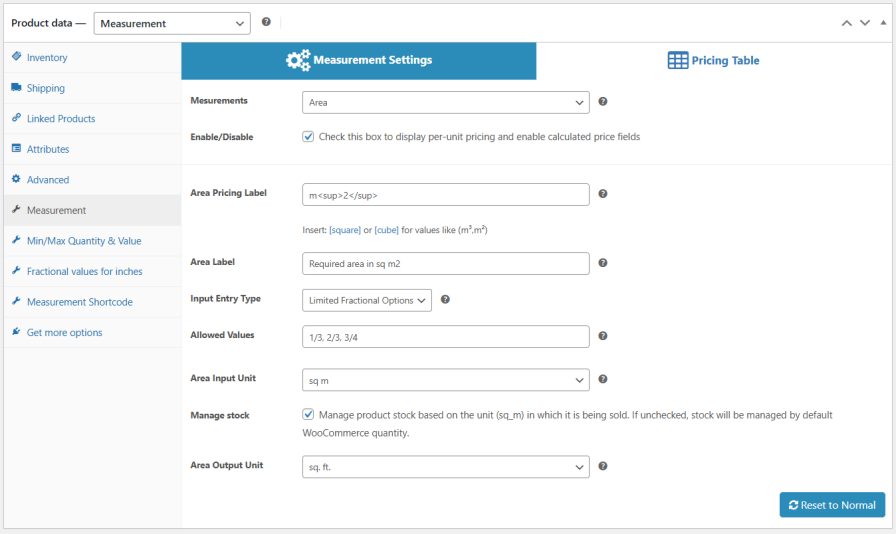
Task: Click the help icon for Area Output Unit
Action: point(603,466)
